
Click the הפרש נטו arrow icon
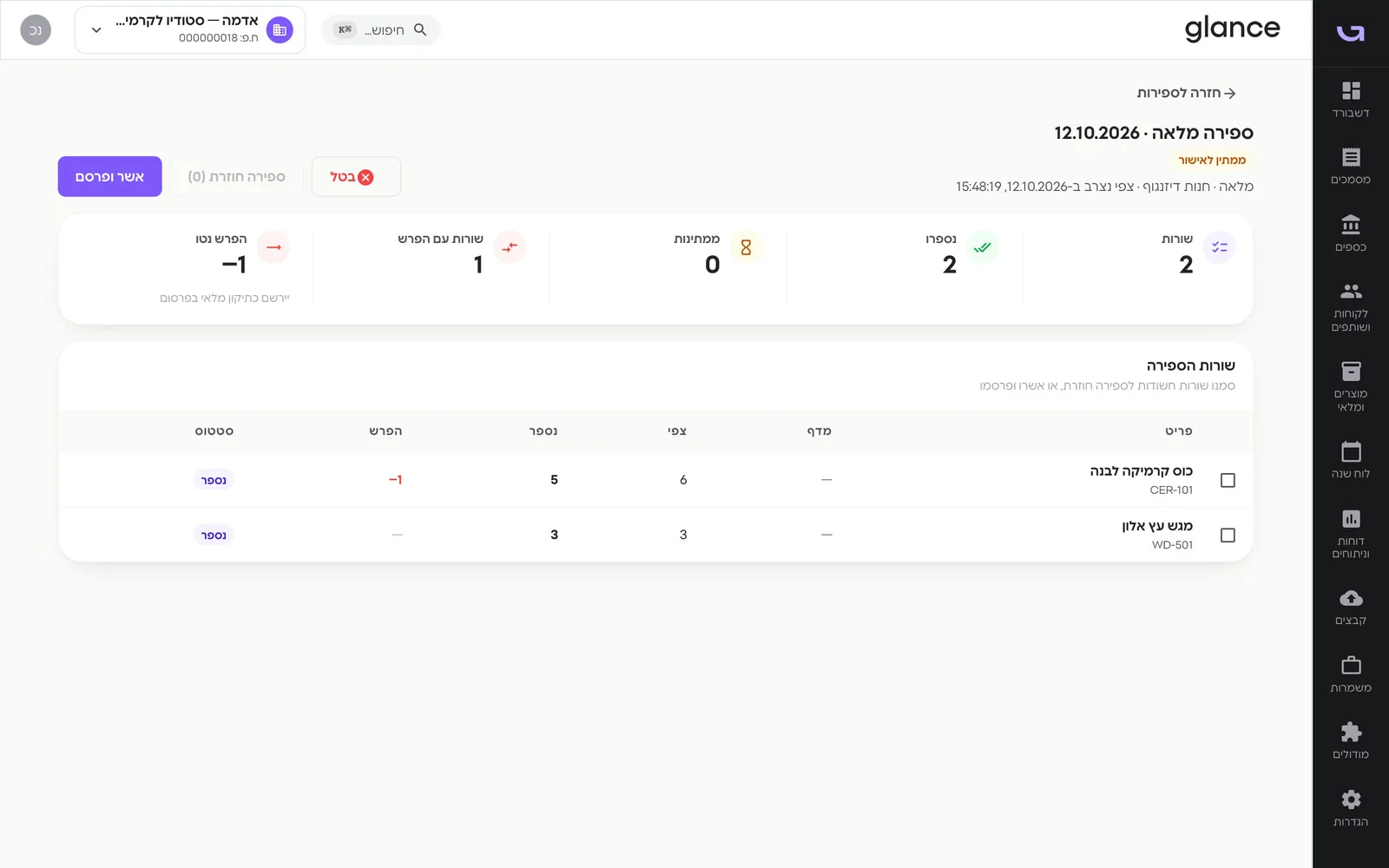[x=273, y=247]
